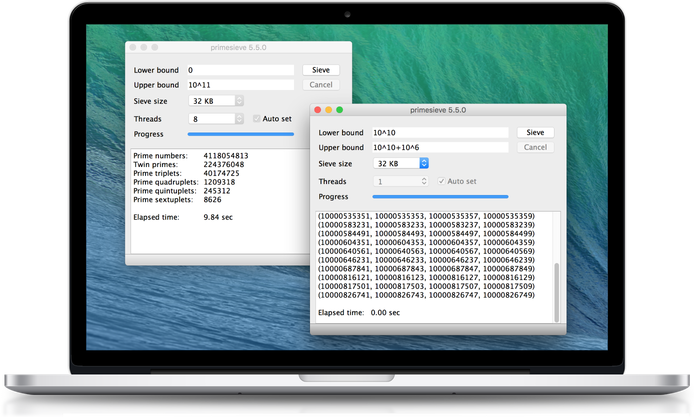Focus Lower bound field containing 10^10
Screen dimensions: 694x417
click(440, 132)
